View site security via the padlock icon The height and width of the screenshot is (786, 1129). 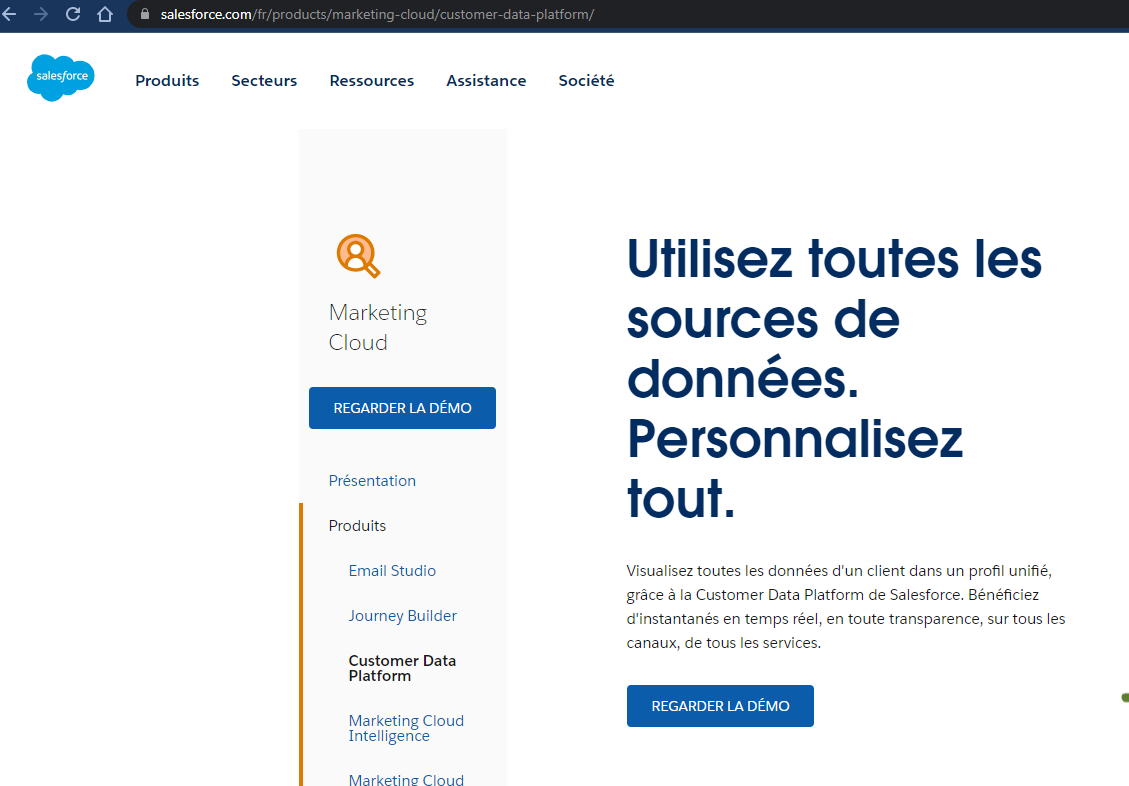pyautogui.click(x=144, y=14)
